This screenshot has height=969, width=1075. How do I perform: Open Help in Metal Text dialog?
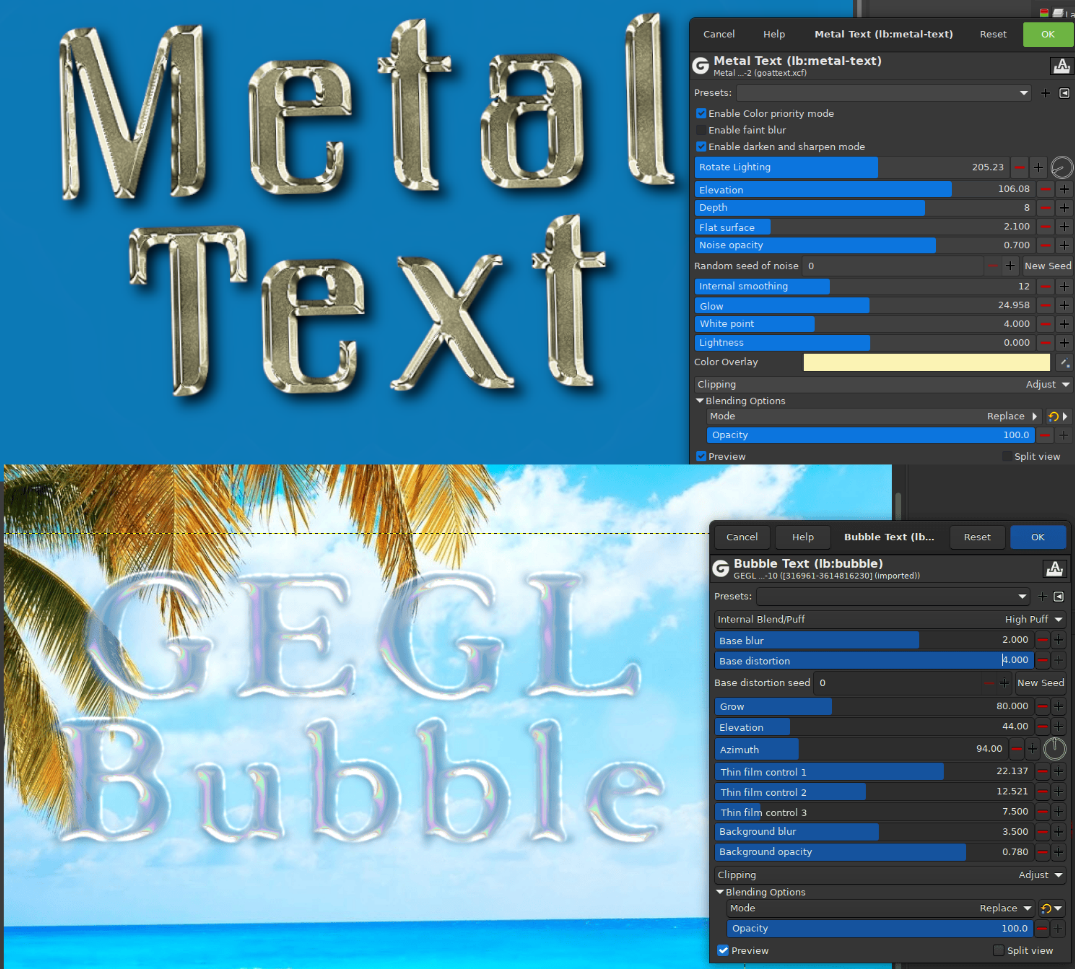pos(774,34)
